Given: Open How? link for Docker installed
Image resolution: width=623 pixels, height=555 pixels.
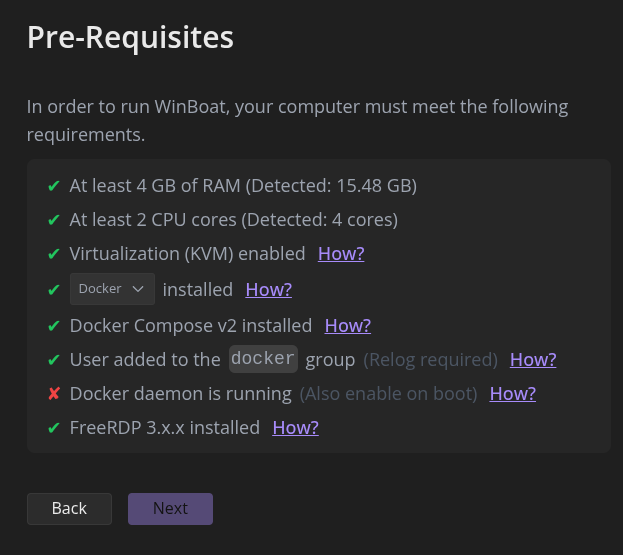Looking at the screenshot, I should click(268, 290).
